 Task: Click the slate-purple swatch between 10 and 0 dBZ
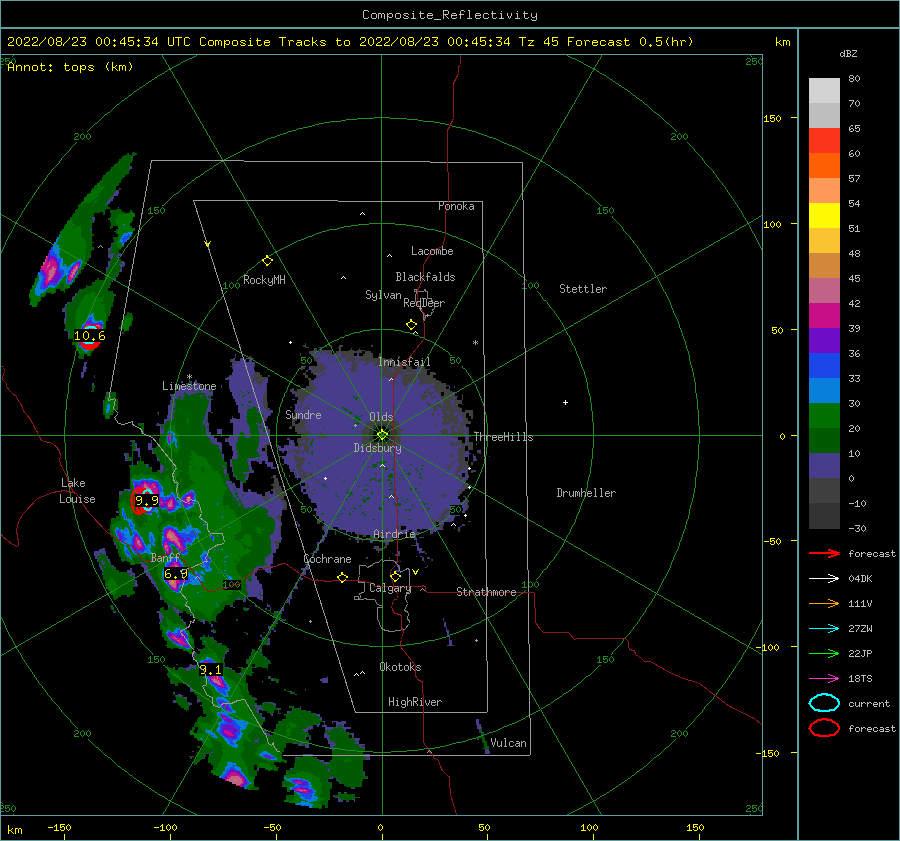pyautogui.click(x=824, y=466)
